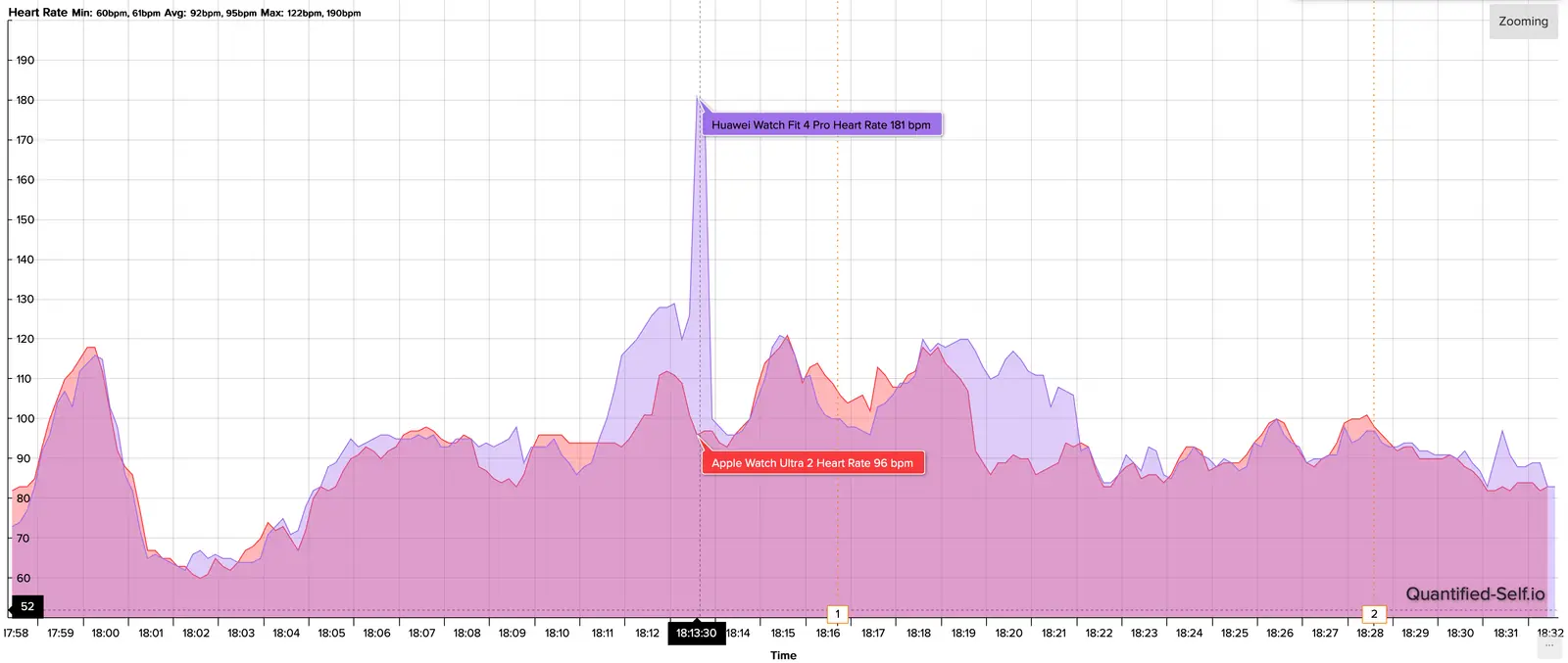Click the 18:27 time axis label

[x=1325, y=633]
